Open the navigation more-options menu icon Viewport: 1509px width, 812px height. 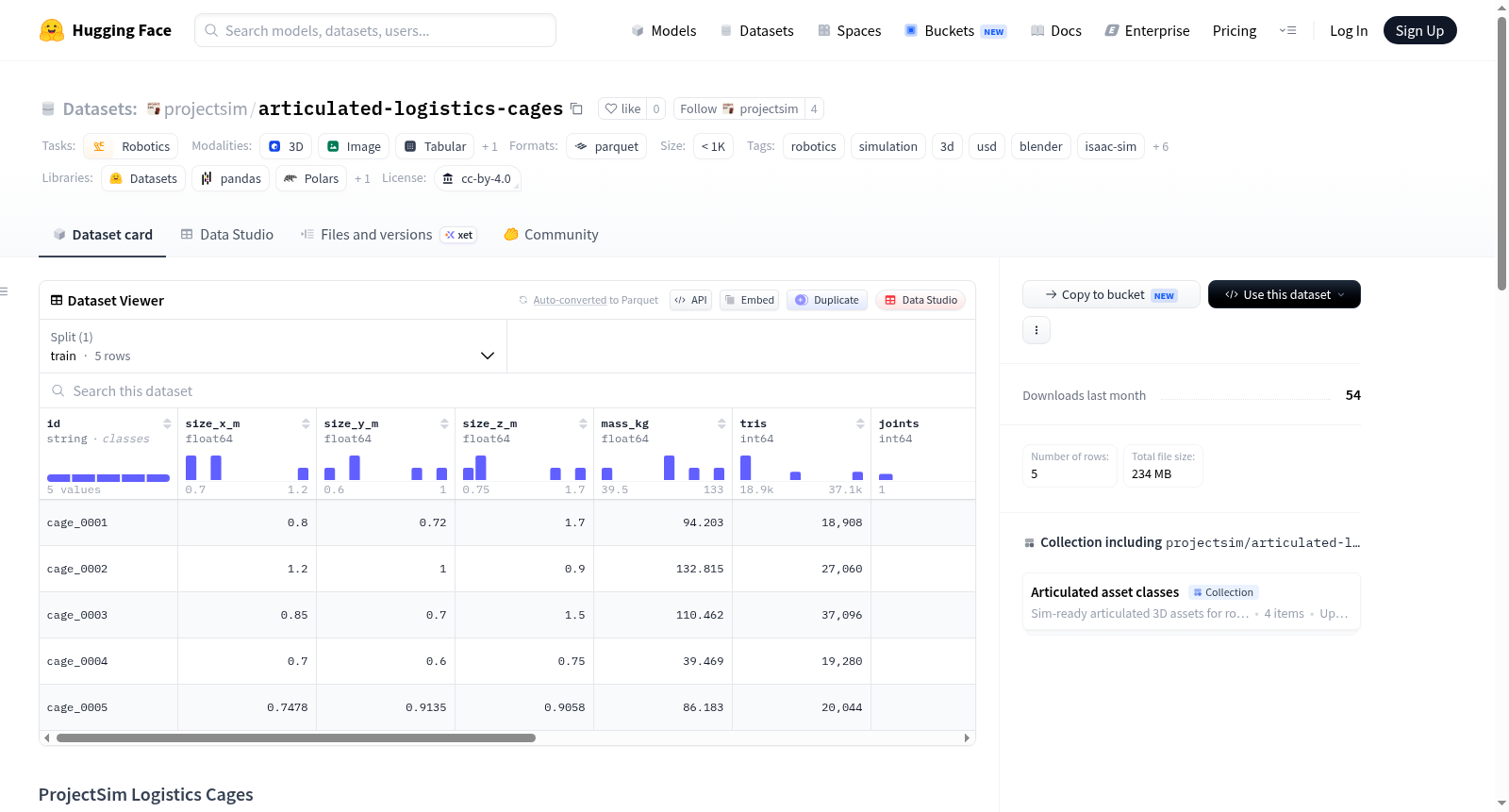[1287, 30]
